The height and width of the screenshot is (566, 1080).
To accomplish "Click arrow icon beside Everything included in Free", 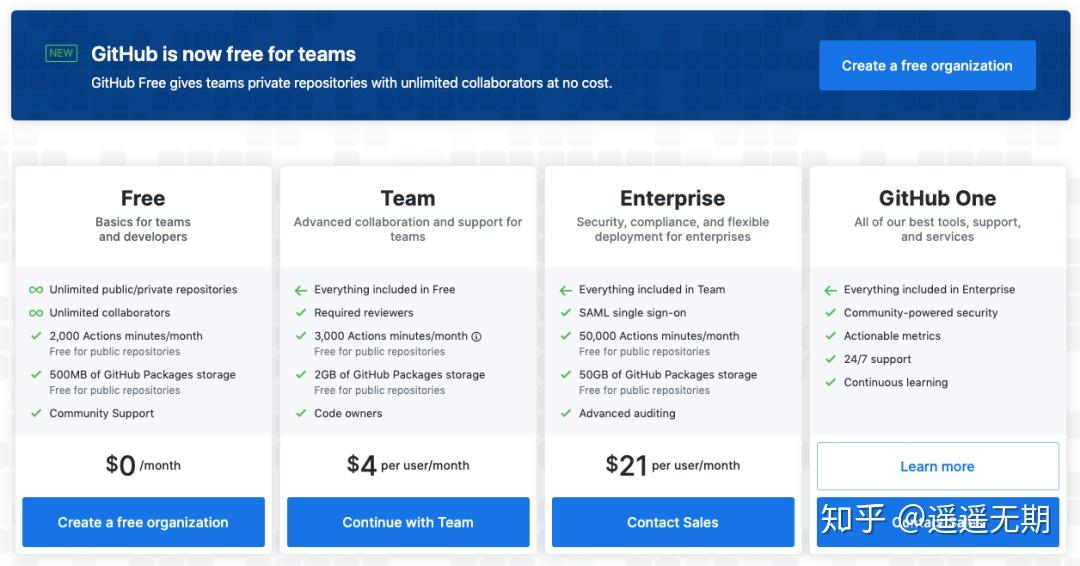I will (x=300, y=290).
